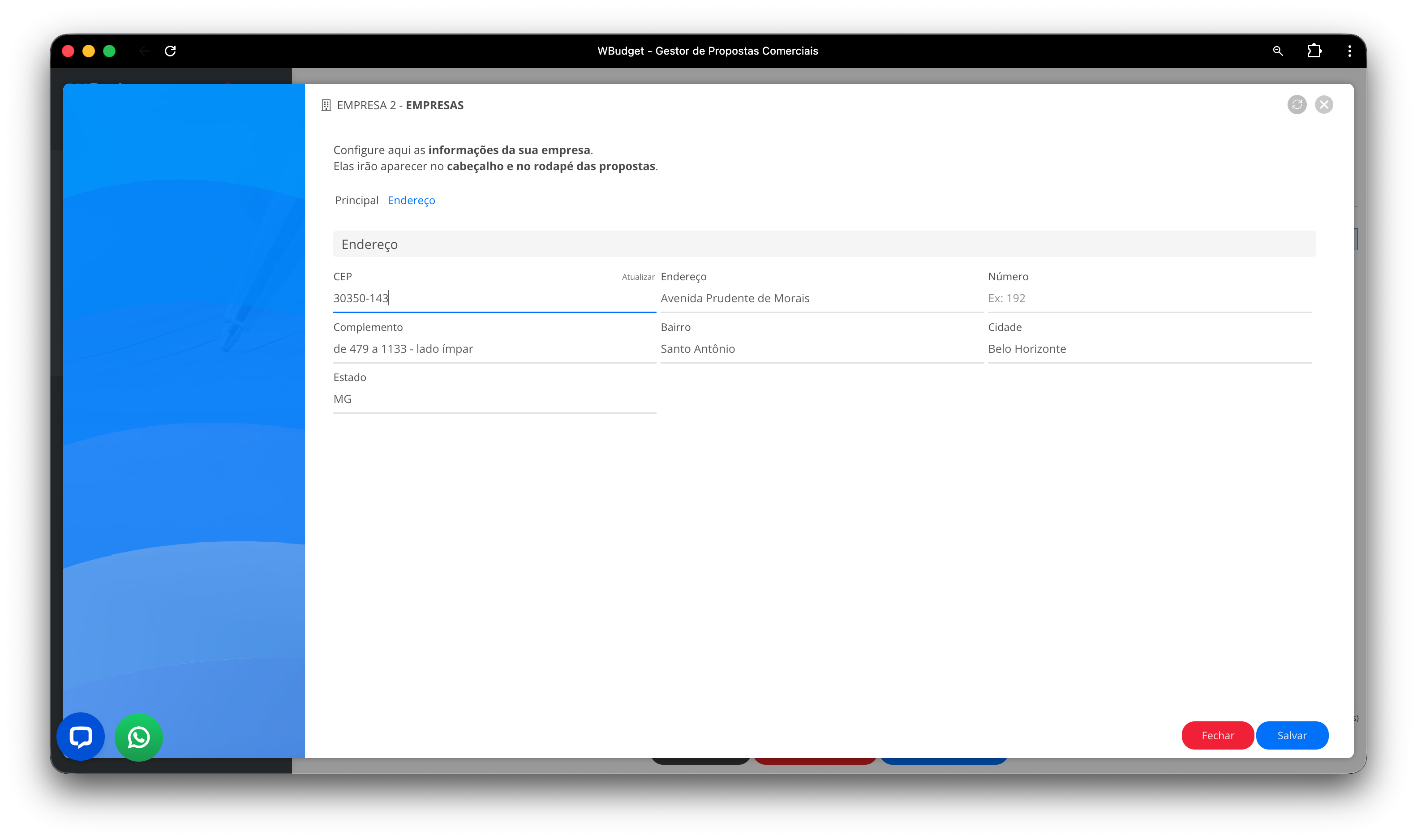This screenshot has width=1417, height=840.
Task: Click the Bairro field with Santo Antônio
Action: (x=821, y=349)
